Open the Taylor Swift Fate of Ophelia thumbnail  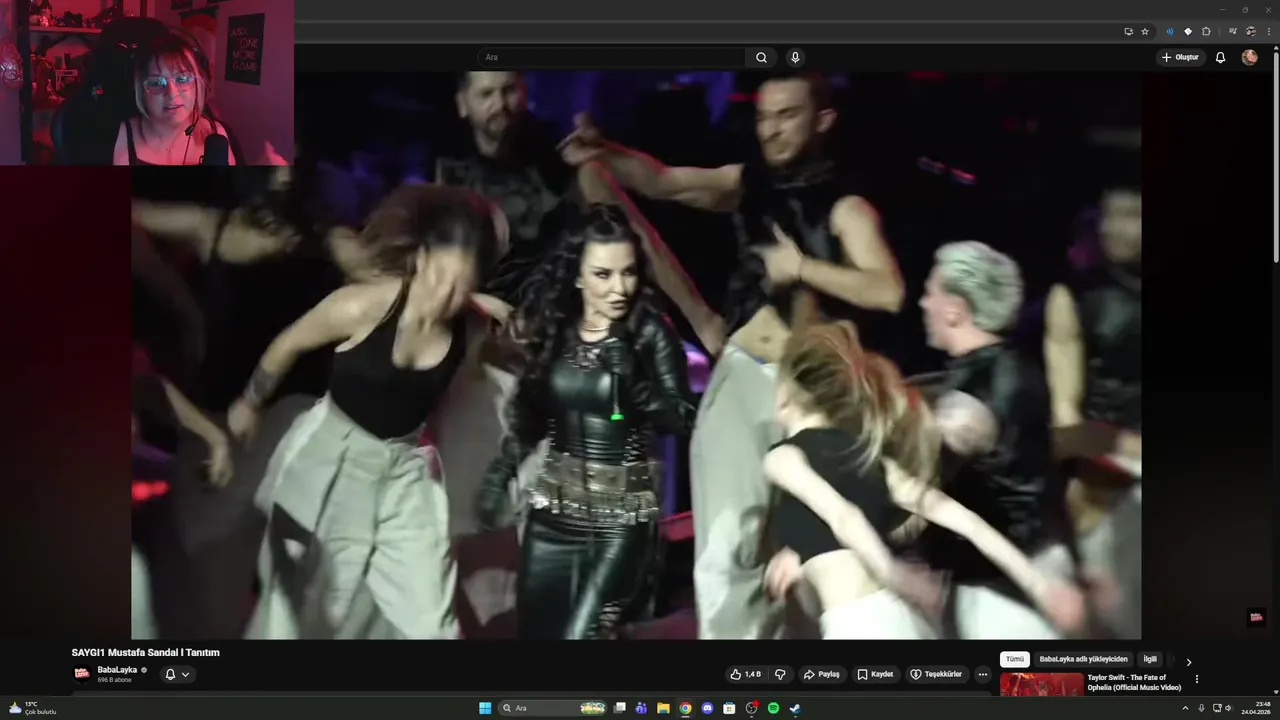point(1042,684)
